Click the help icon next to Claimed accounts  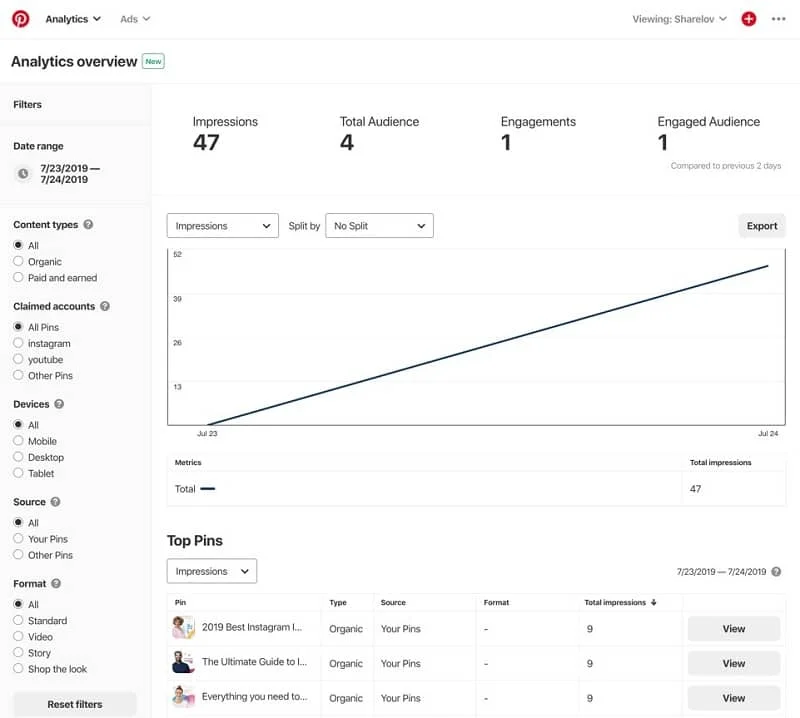pyautogui.click(x=105, y=307)
